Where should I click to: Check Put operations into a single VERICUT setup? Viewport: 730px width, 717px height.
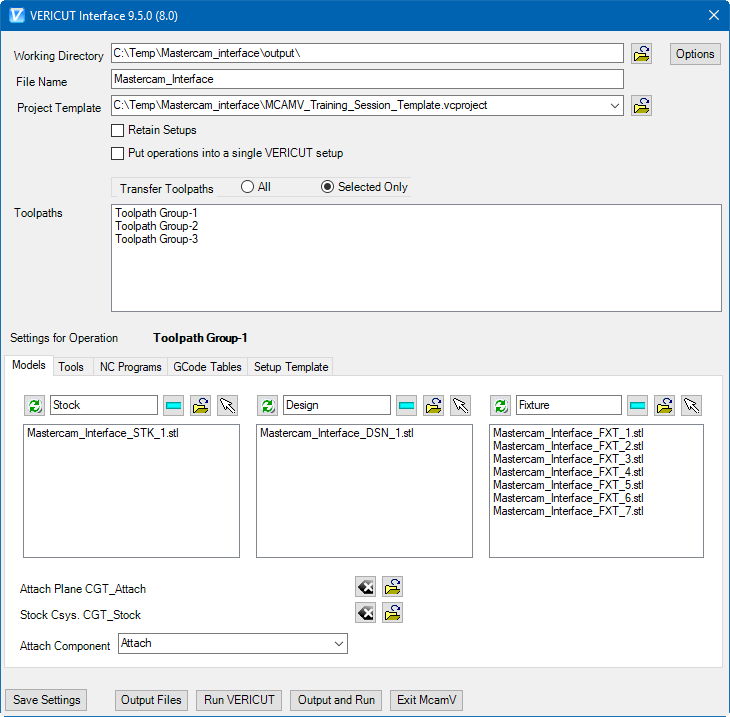tap(118, 153)
